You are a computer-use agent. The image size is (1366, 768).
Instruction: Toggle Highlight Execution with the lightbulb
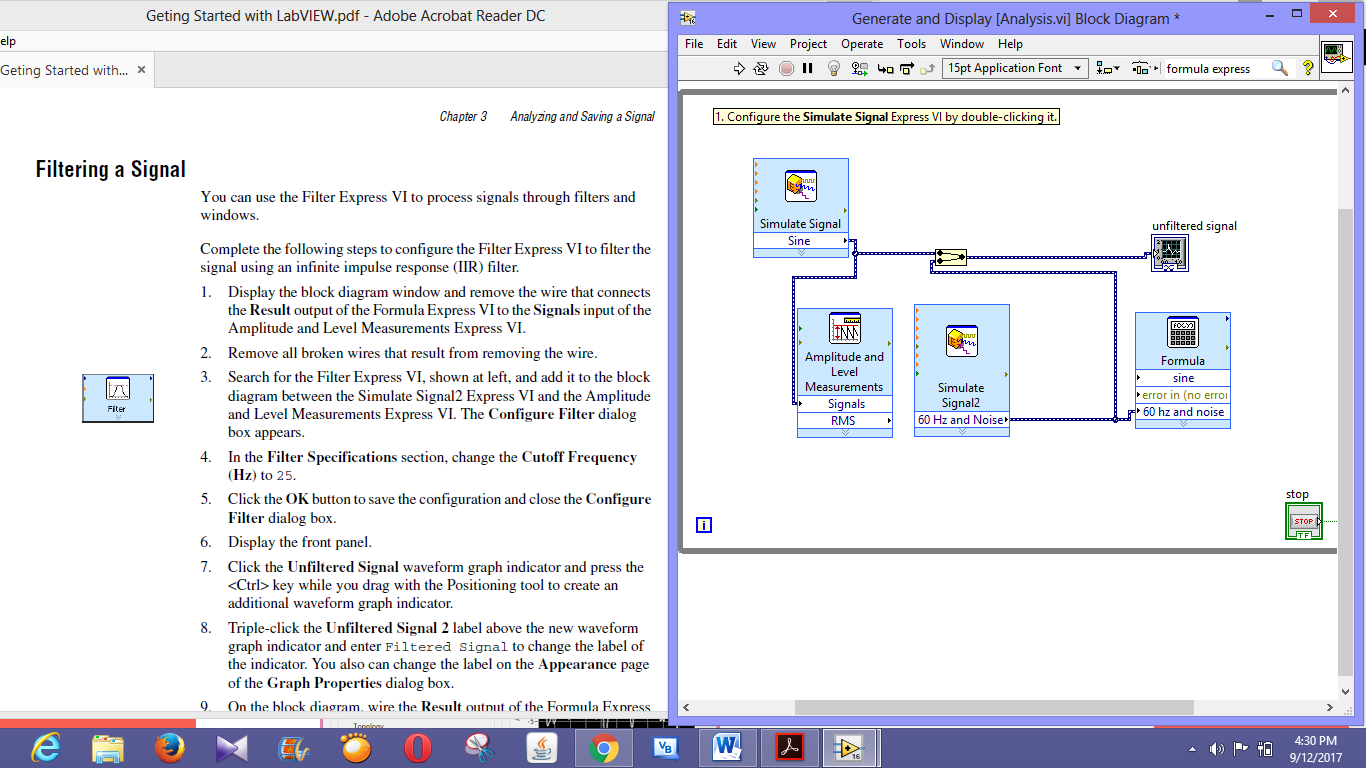(833, 68)
